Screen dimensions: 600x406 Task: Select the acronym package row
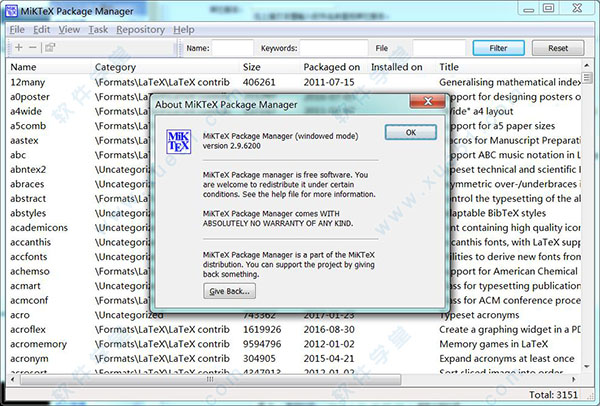294,359
